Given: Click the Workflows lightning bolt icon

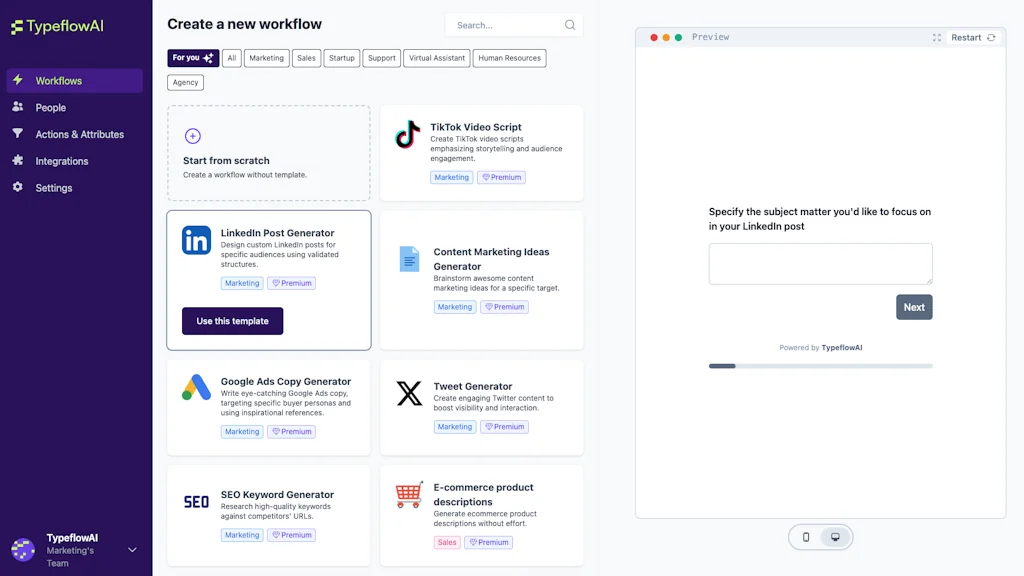Looking at the screenshot, I should [x=18, y=80].
